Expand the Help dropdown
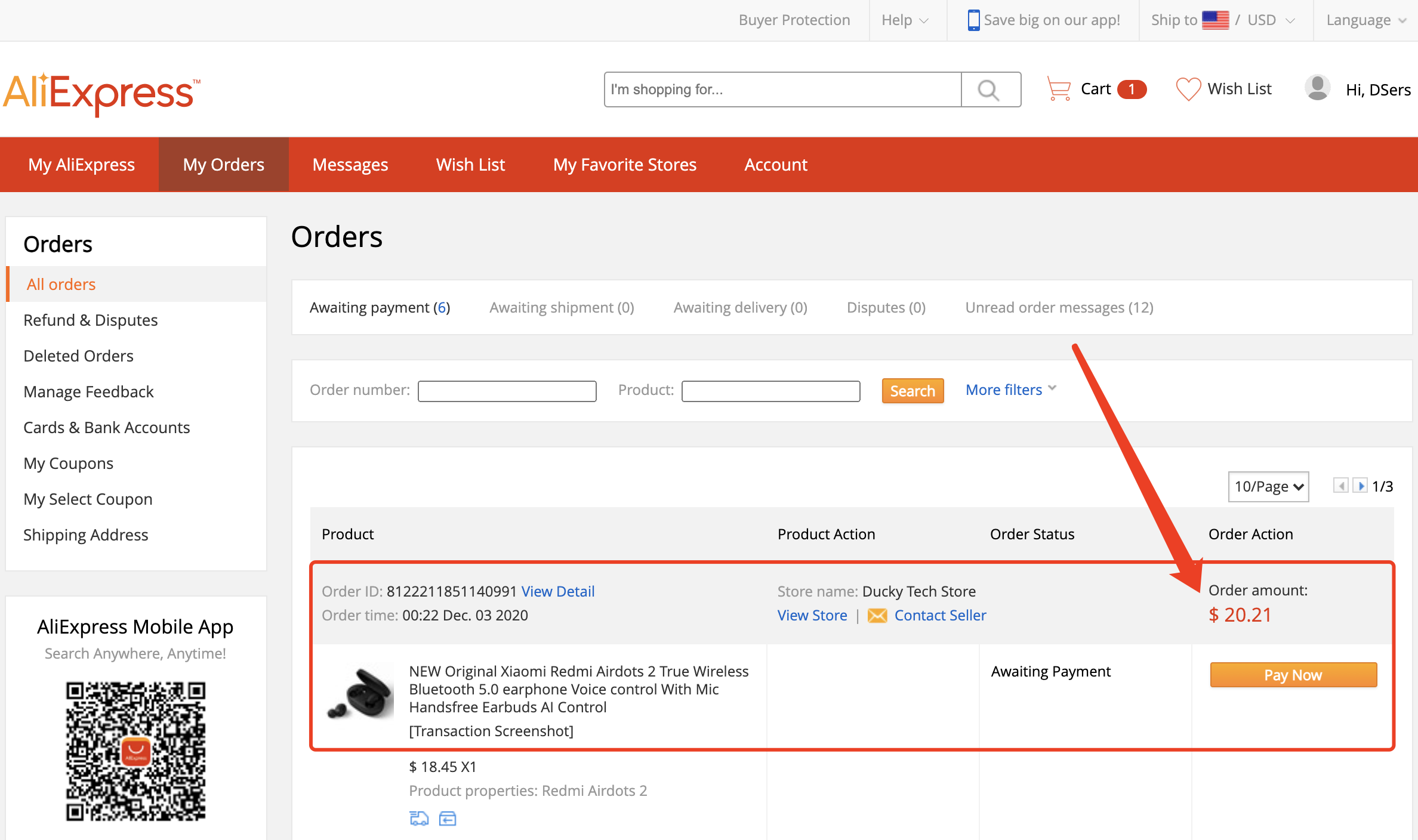This screenshot has height=840, width=1418. tap(905, 20)
